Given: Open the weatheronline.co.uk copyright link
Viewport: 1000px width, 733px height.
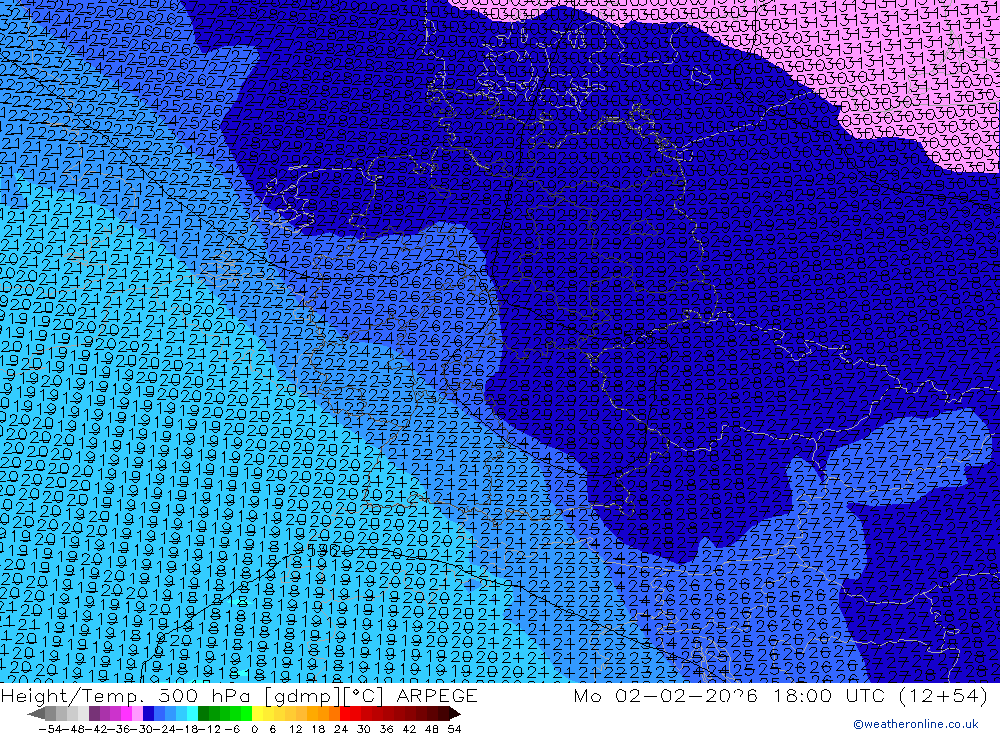Looking at the screenshot, I should (916, 724).
